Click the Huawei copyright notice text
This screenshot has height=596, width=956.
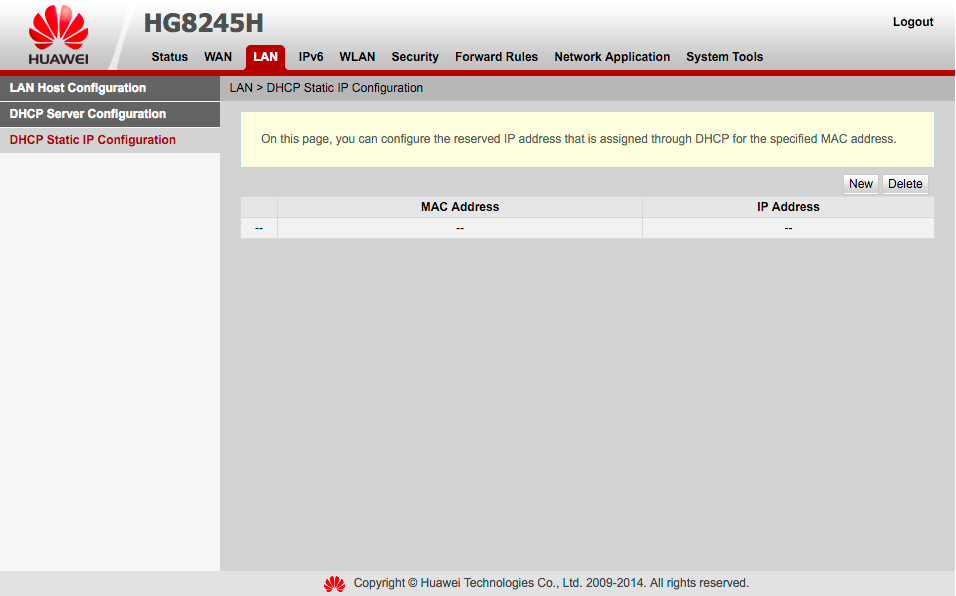551,583
